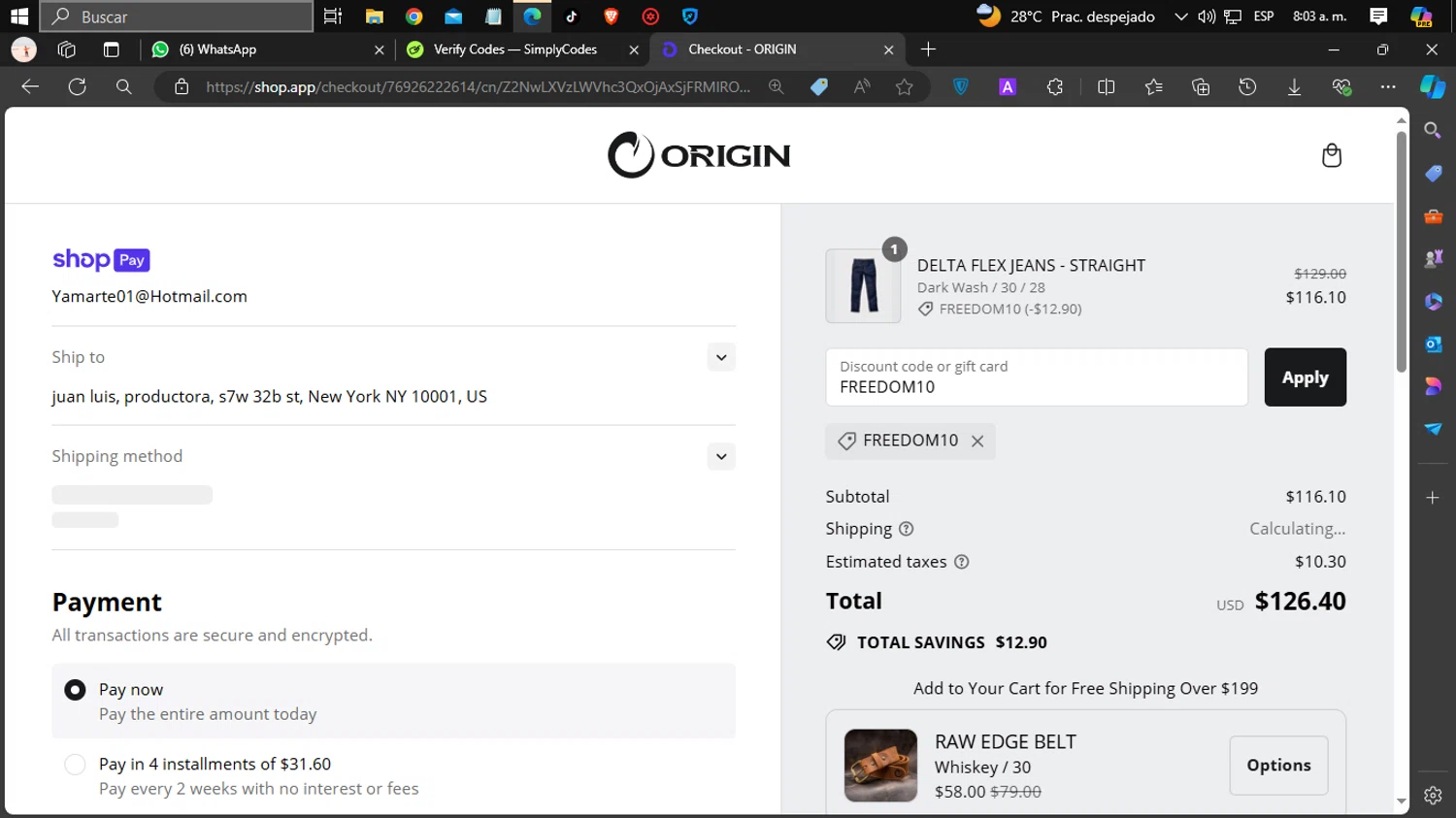
Task: Click the discount code input field
Action: coord(1037,377)
